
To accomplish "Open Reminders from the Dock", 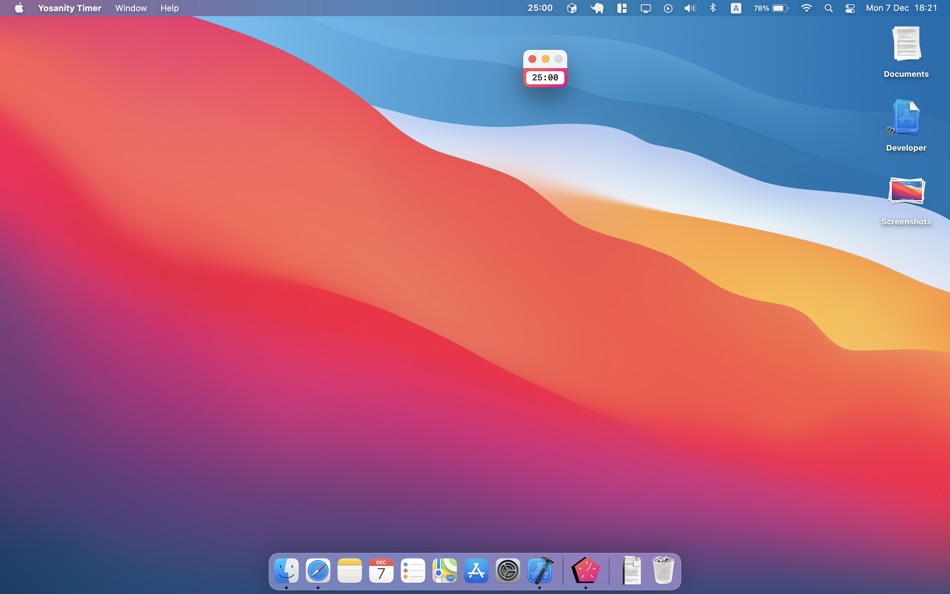I will coord(413,570).
